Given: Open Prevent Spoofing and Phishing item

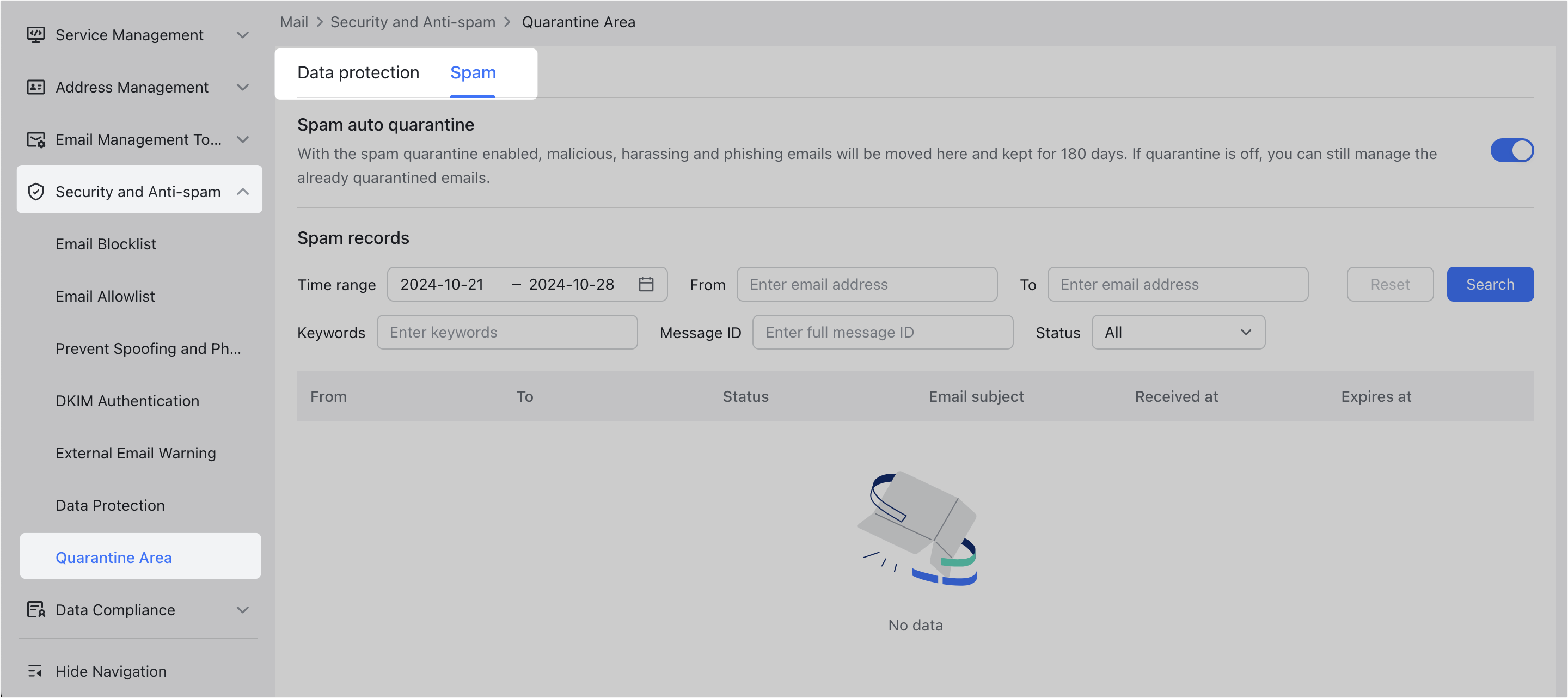Looking at the screenshot, I should coord(148,348).
